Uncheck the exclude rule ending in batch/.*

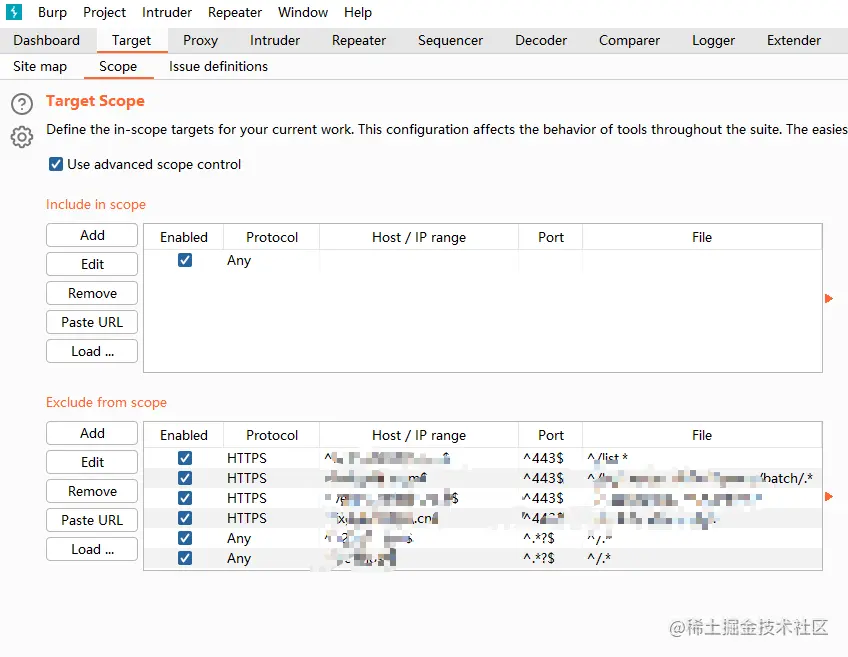184,478
